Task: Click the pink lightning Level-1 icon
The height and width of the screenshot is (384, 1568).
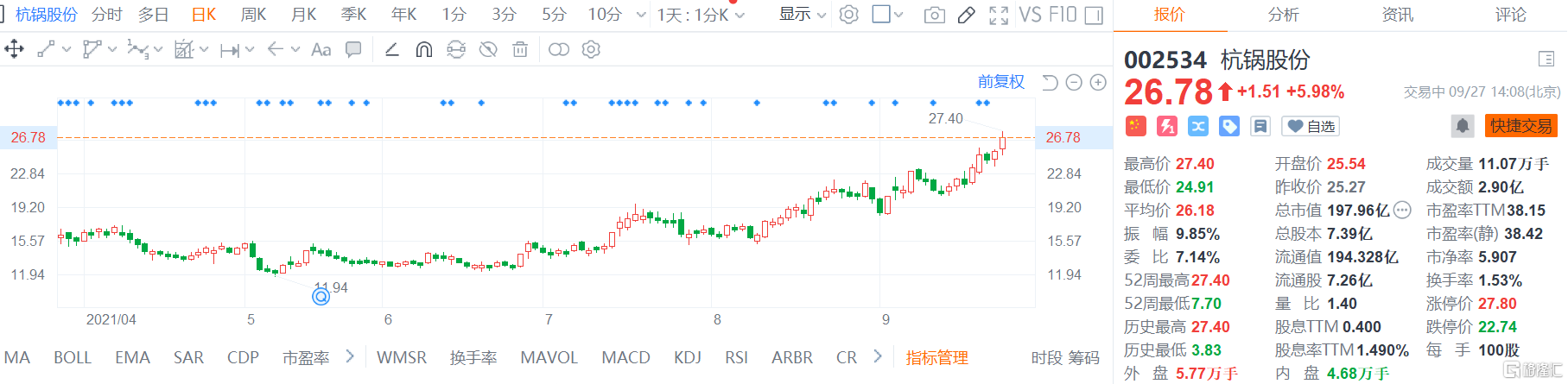Action: point(1167,126)
